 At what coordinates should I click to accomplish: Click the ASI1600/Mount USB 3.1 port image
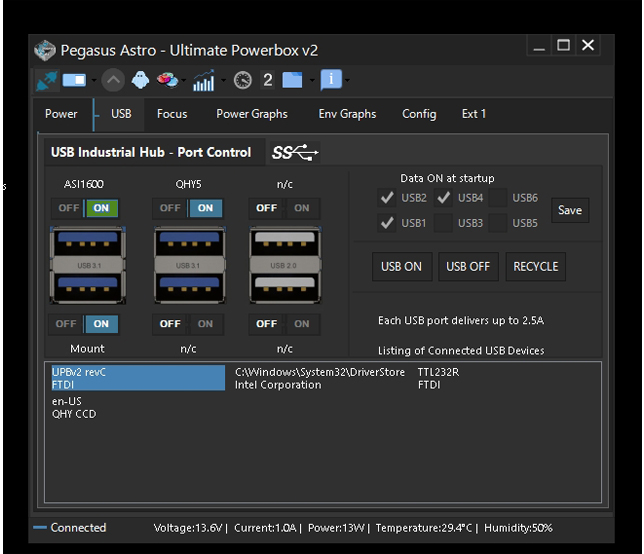pos(87,265)
